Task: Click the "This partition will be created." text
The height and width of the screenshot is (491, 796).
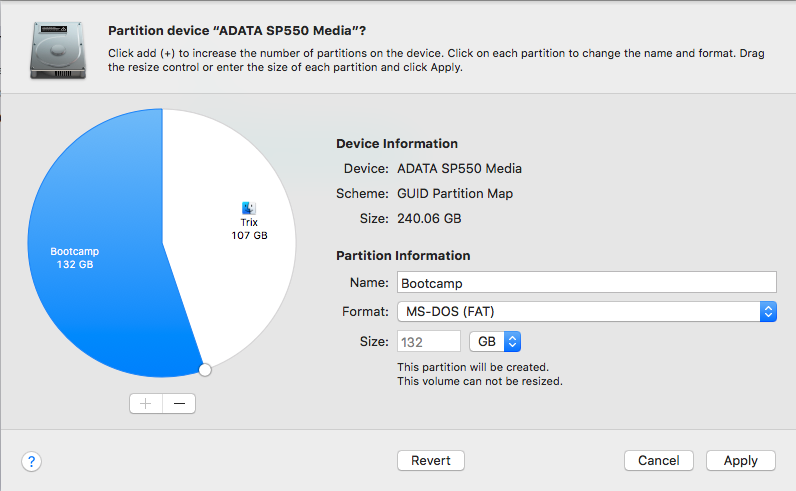Action: coord(473,367)
